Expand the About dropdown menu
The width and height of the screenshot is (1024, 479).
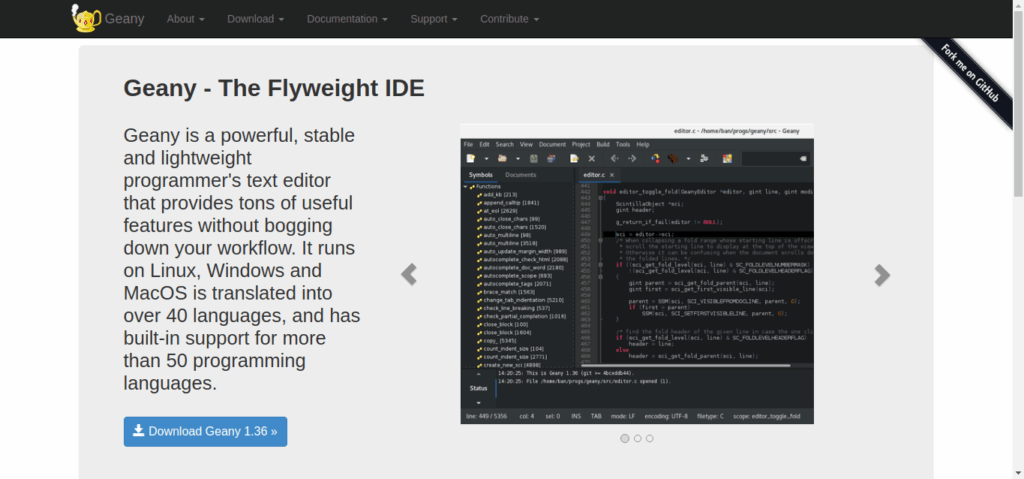pos(185,19)
